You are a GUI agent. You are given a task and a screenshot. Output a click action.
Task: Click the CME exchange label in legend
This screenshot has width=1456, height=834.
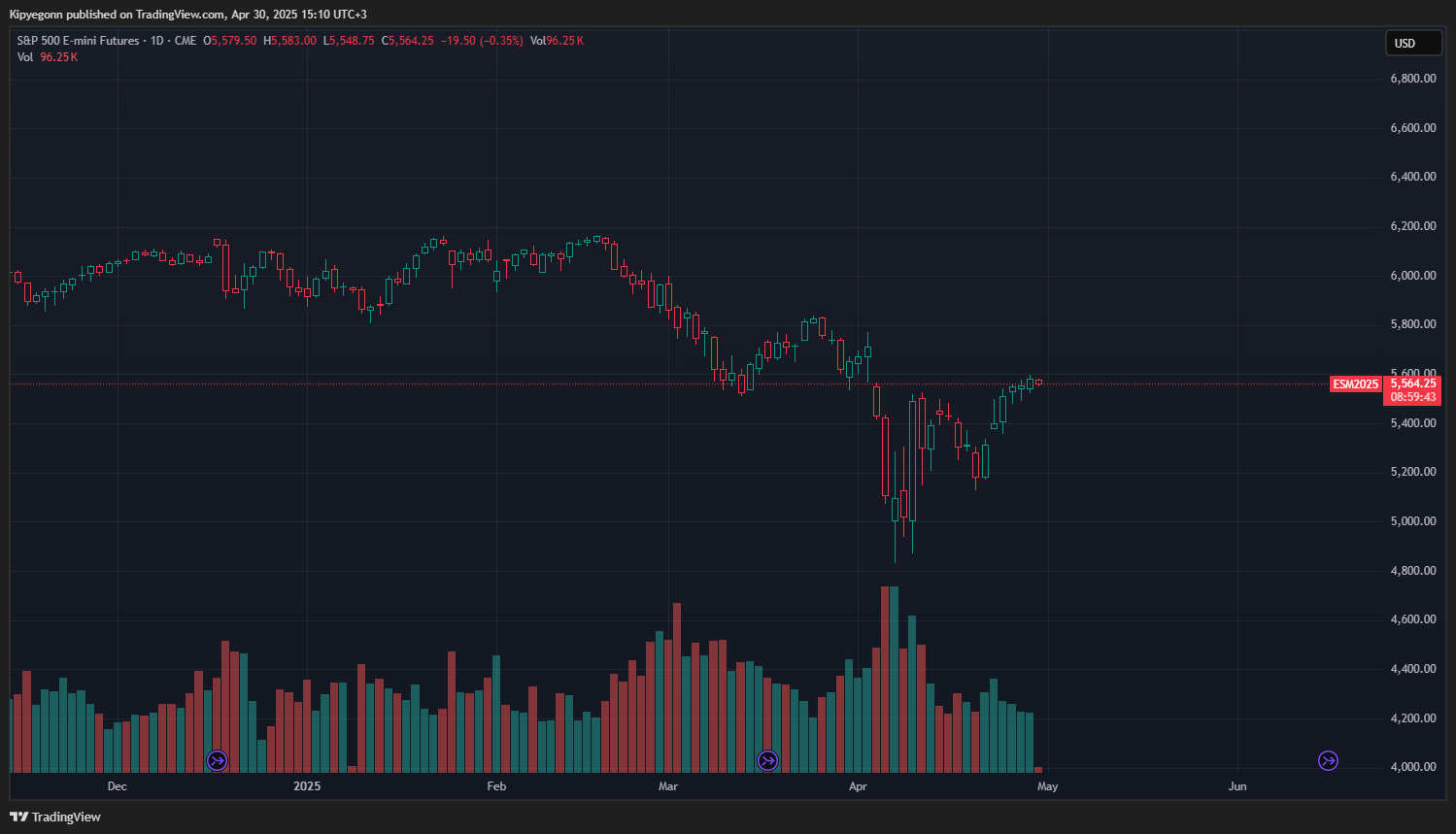click(186, 41)
